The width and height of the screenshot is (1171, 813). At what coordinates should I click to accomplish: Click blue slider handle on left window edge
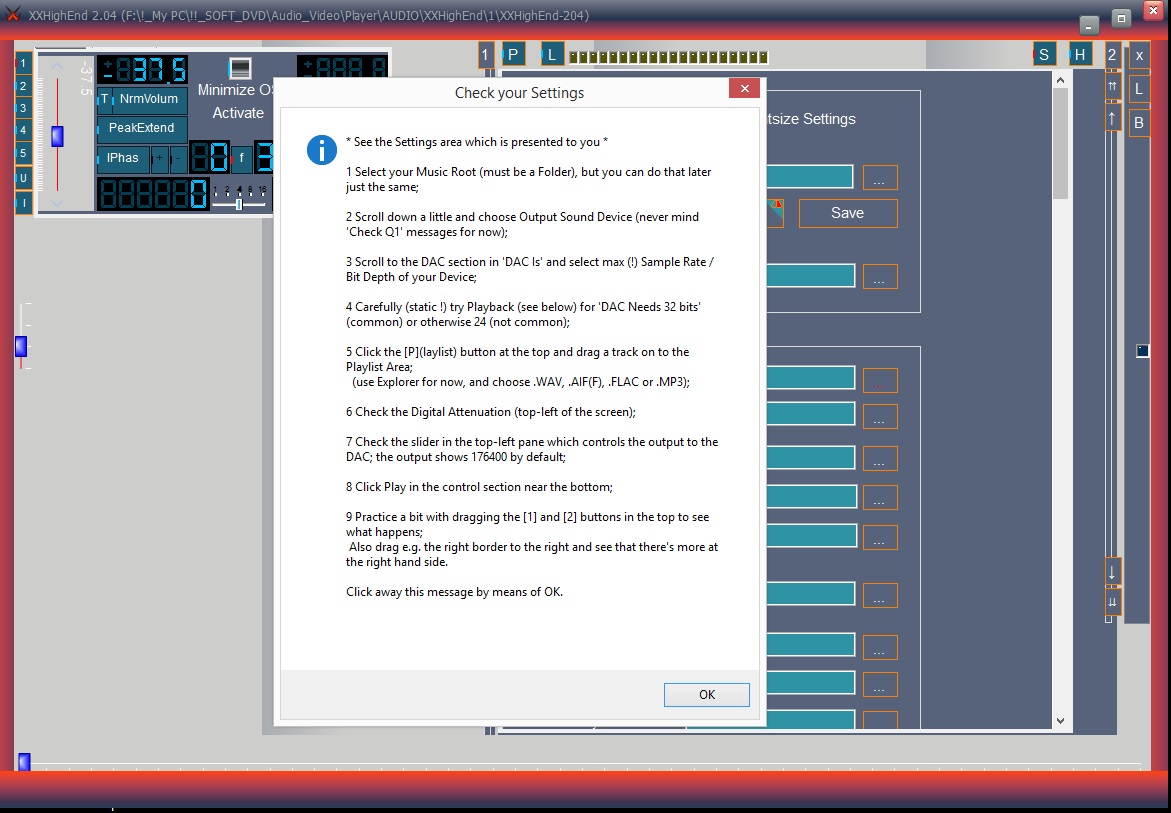[x=21, y=346]
